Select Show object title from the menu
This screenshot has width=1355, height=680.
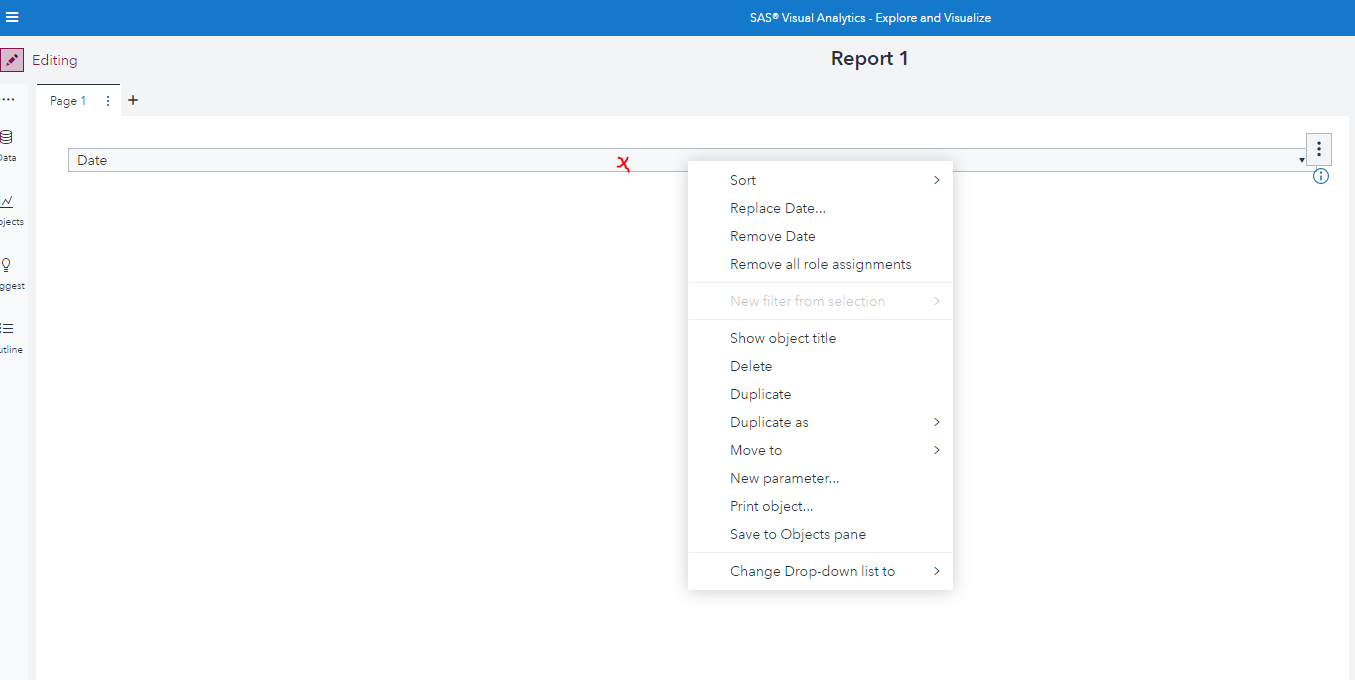coord(783,337)
